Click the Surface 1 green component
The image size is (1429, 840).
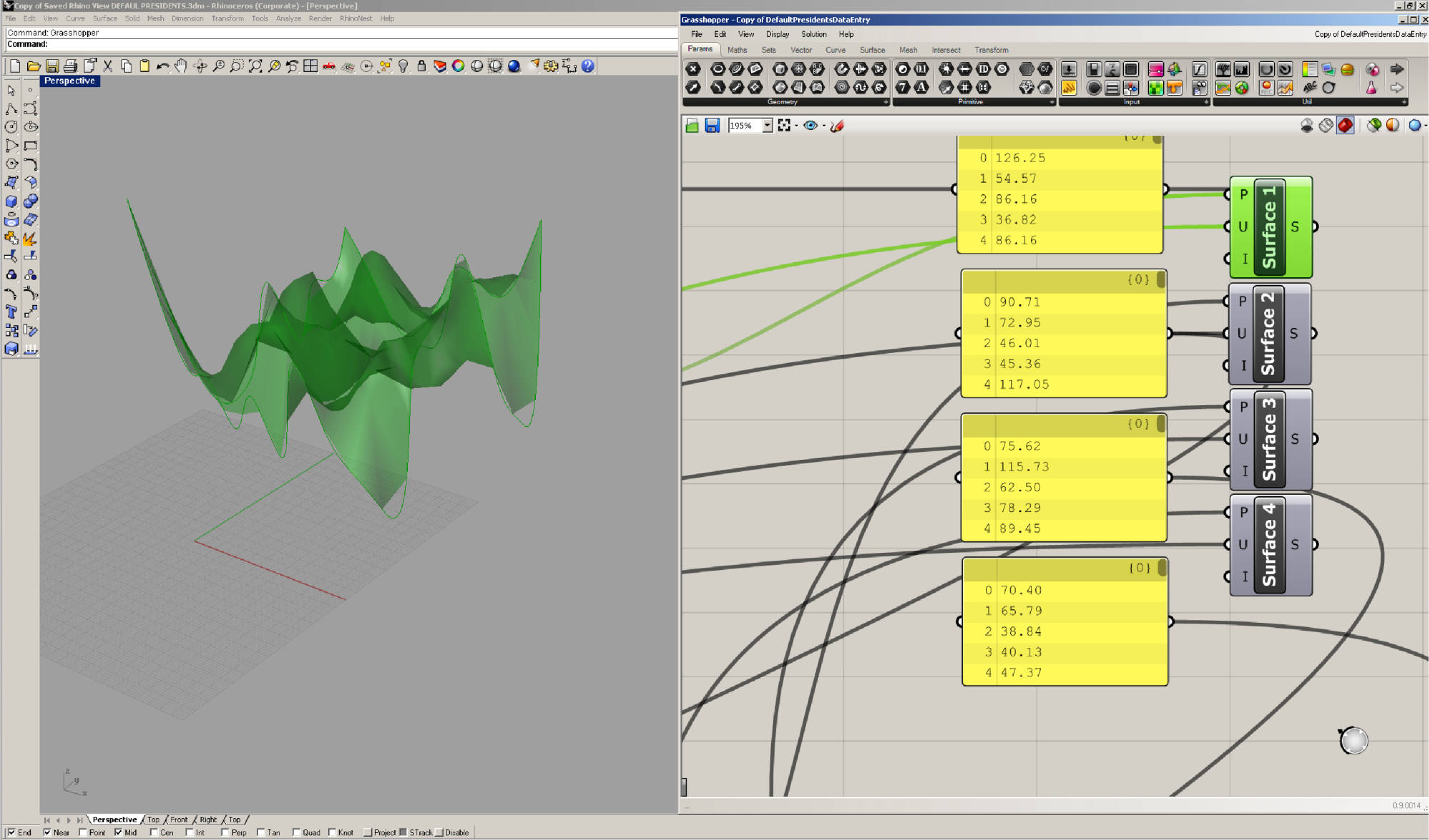[x=1270, y=227]
